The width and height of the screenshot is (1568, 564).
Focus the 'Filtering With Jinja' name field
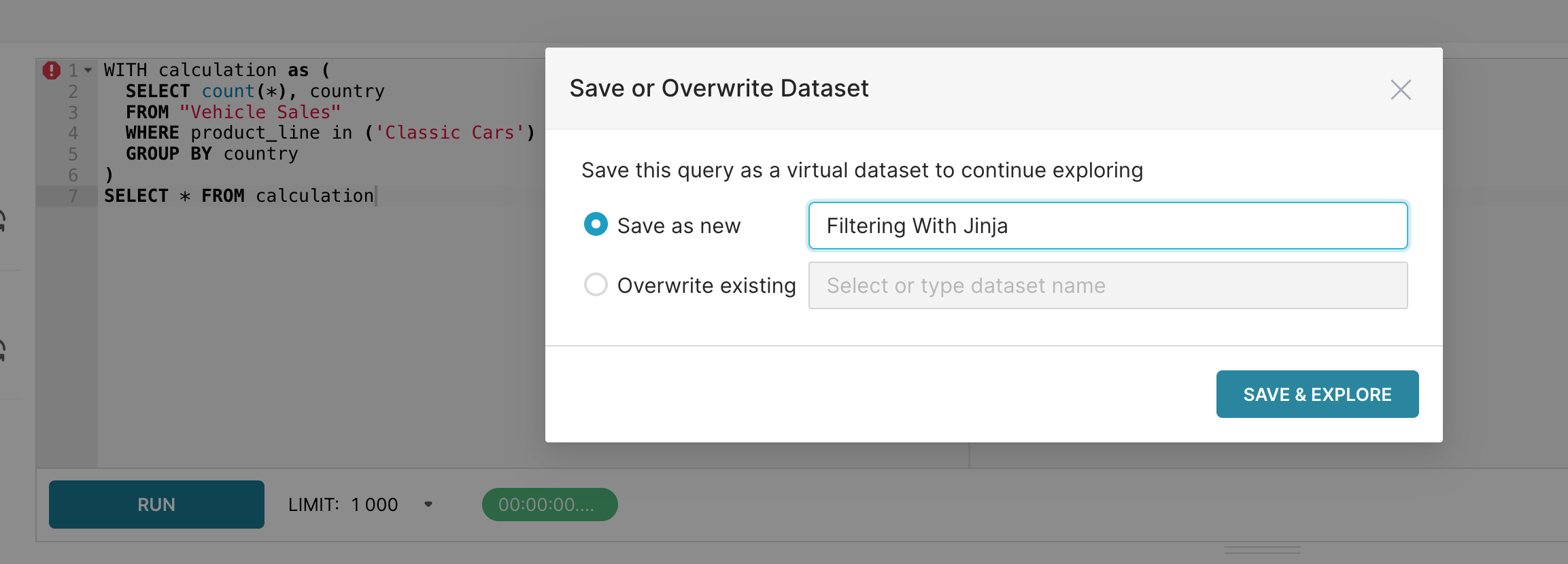[1107, 226]
